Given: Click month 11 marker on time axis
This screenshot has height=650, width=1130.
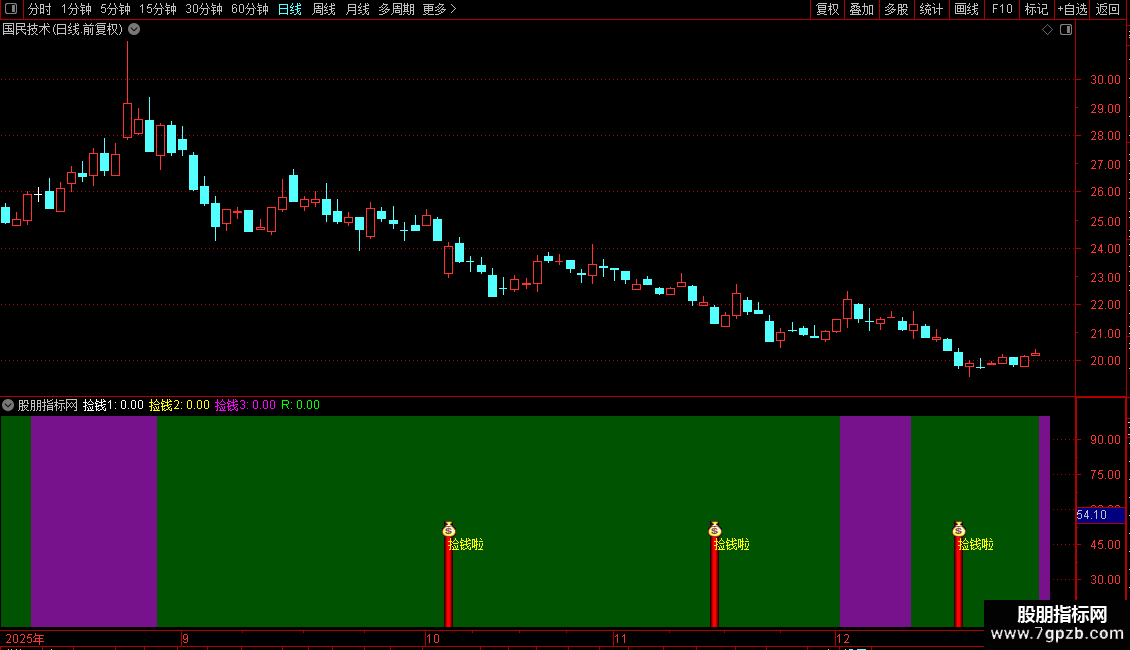Looking at the screenshot, I should tap(620, 638).
